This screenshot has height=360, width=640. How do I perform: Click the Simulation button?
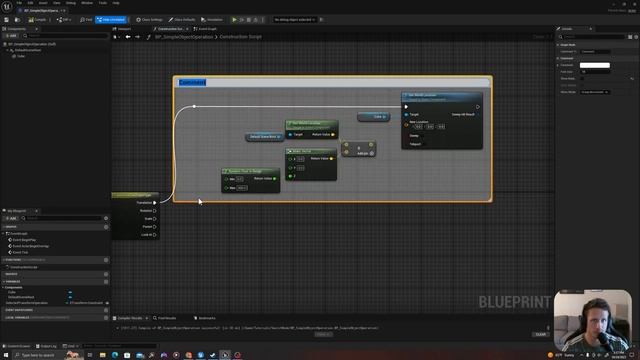click(x=212, y=20)
